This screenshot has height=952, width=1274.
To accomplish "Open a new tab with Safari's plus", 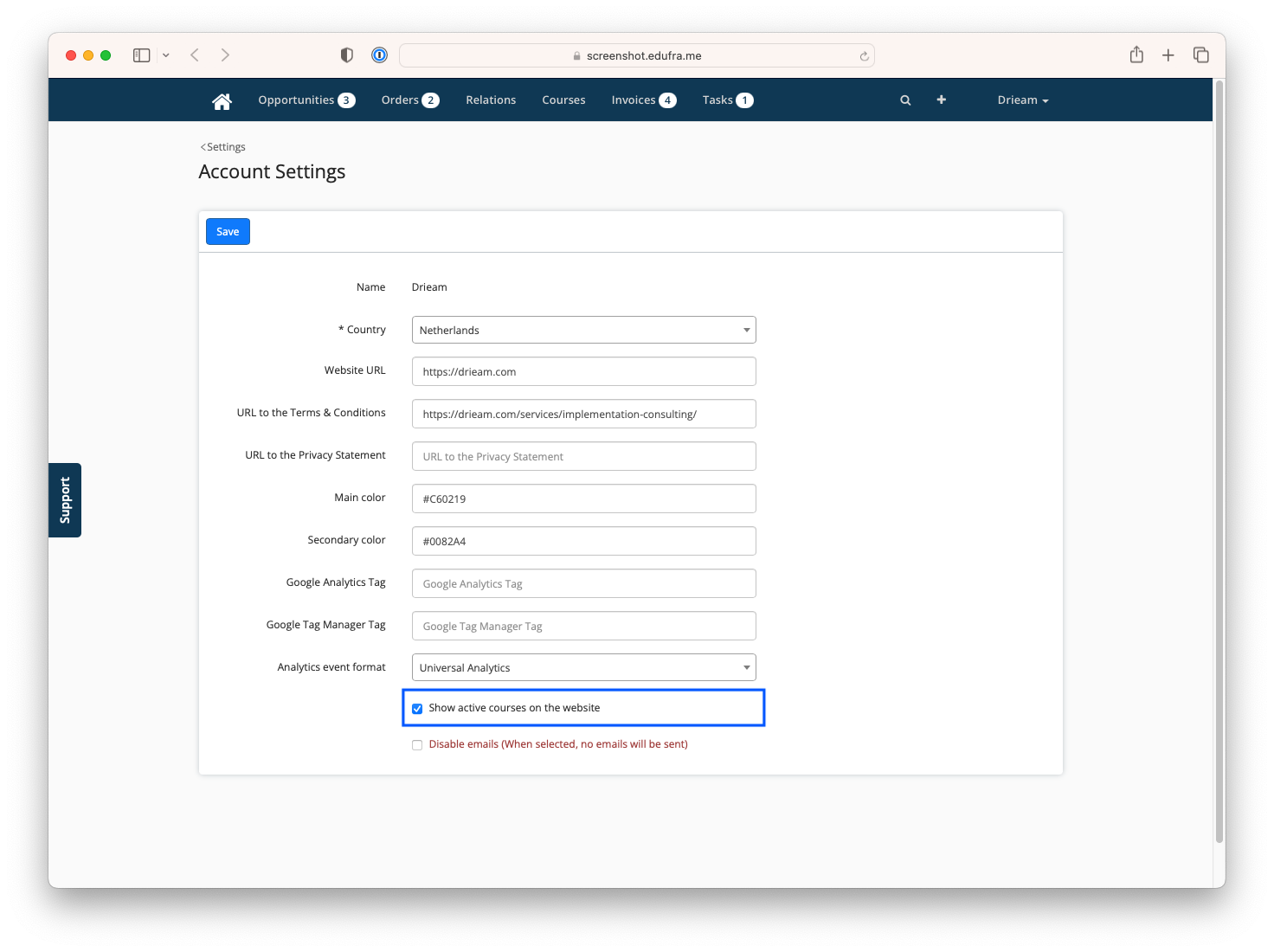I will pos(1168,55).
